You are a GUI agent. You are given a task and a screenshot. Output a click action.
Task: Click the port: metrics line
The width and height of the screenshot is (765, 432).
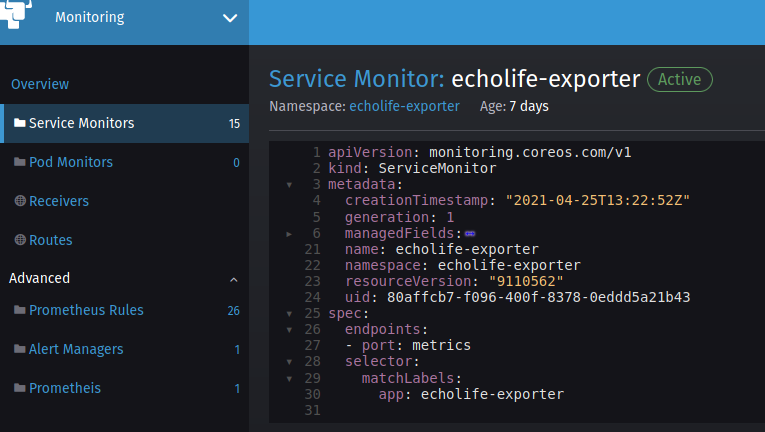click(x=408, y=346)
